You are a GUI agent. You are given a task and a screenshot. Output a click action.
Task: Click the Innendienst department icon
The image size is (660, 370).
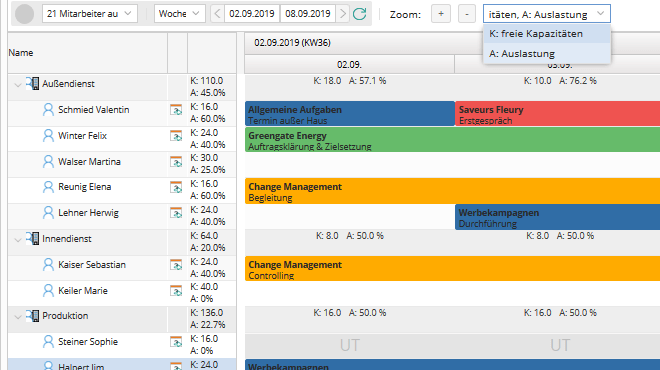point(32,239)
